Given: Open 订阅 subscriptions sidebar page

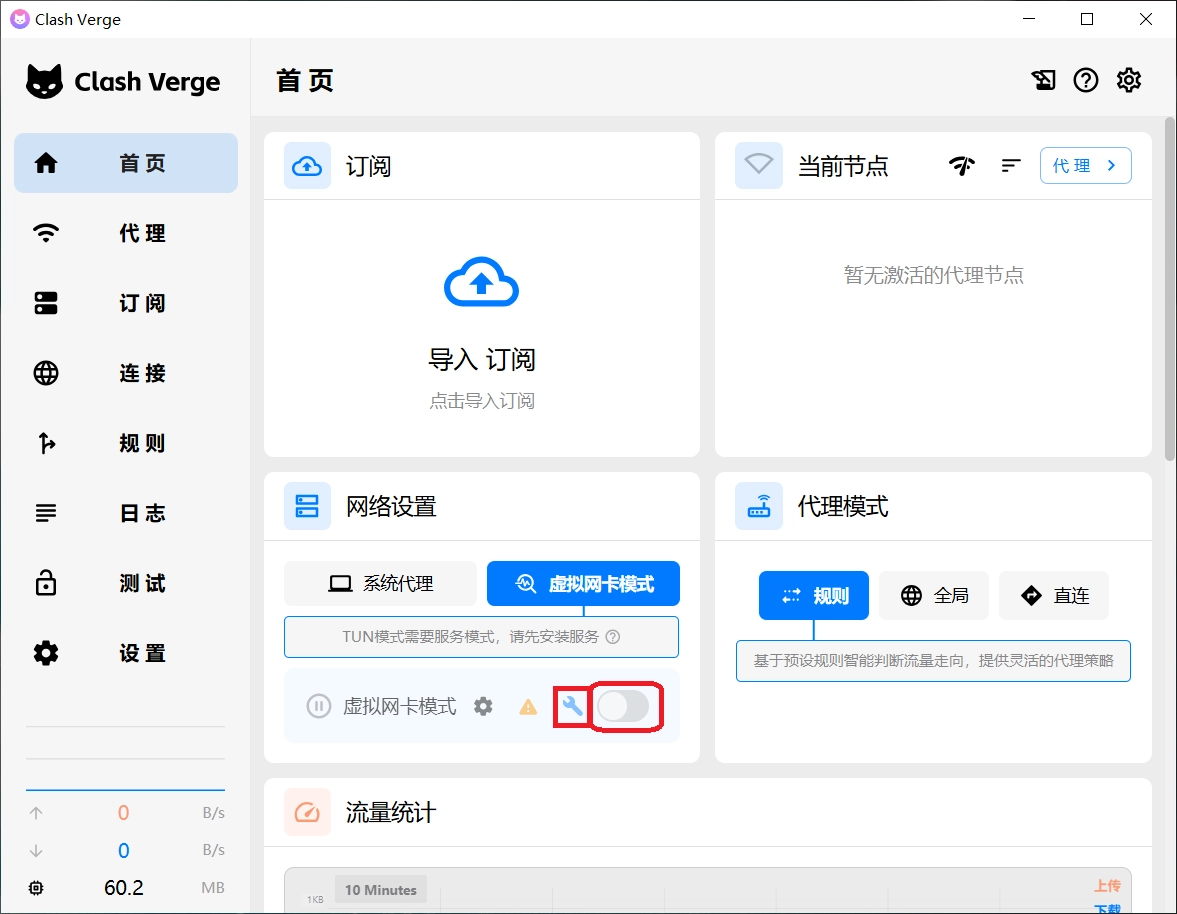Looking at the screenshot, I should [x=125, y=302].
